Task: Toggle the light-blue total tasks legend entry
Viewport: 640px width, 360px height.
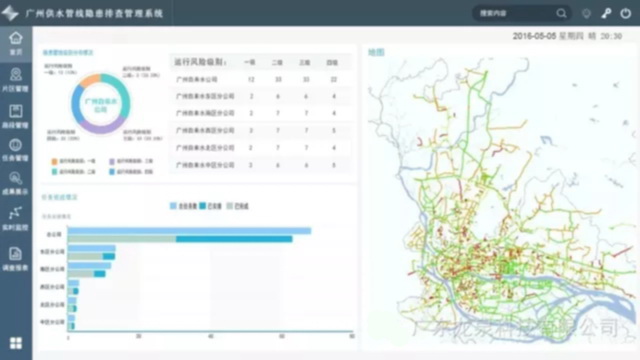Action: coord(183,206)
